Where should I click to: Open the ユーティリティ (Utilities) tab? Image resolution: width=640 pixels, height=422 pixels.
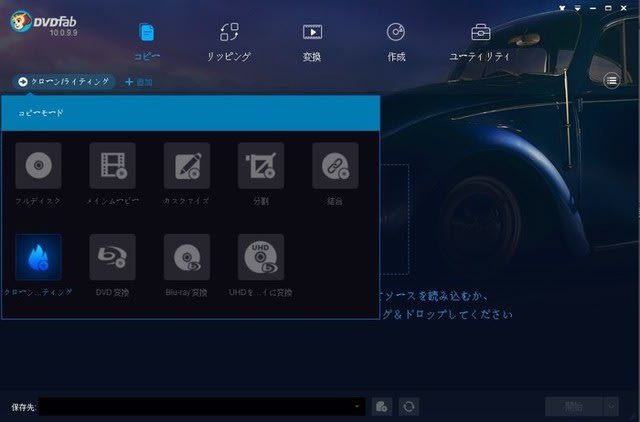pyautogui.click(x=480, y=41)
